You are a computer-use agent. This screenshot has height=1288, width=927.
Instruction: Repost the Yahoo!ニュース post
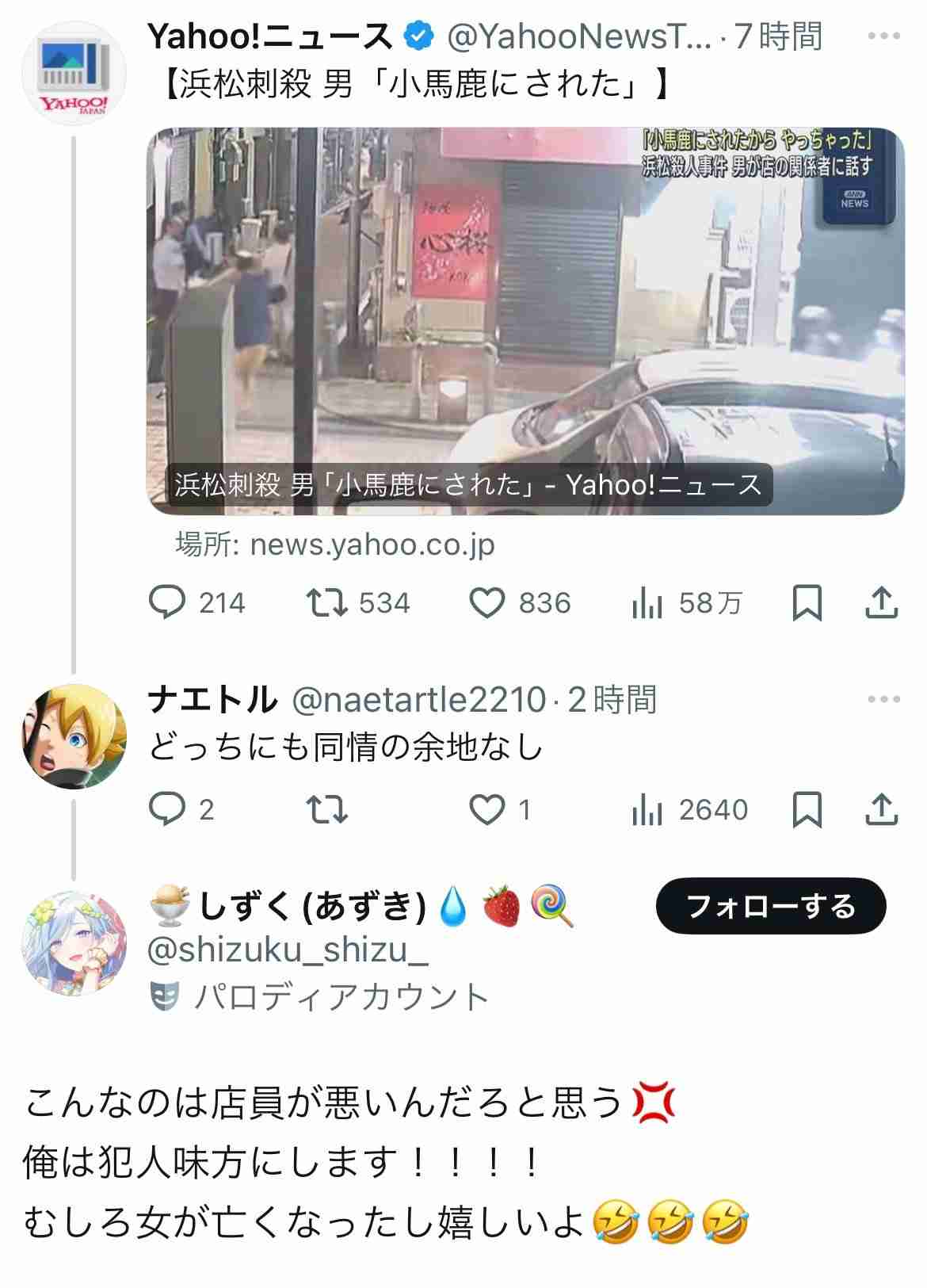point(358,603)
